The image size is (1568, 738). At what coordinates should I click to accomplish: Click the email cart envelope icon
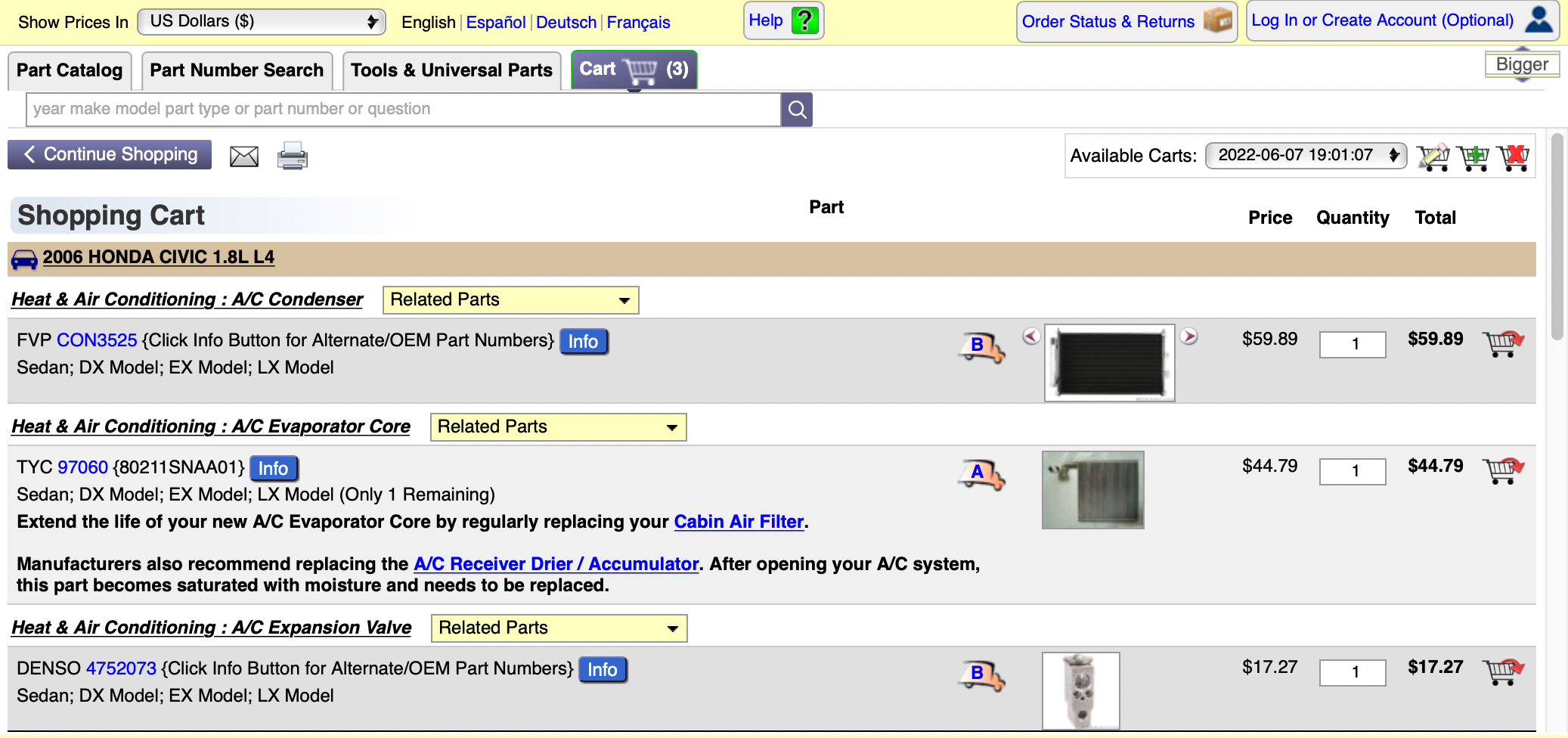(244, 157)
